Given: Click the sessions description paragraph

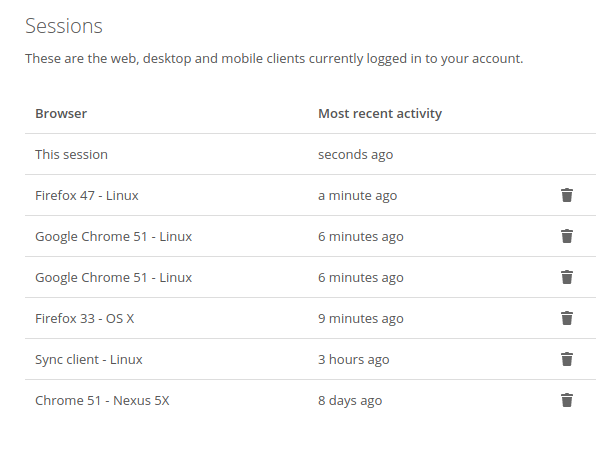Looking at the screenshot, I should click(x=274, y=59).
